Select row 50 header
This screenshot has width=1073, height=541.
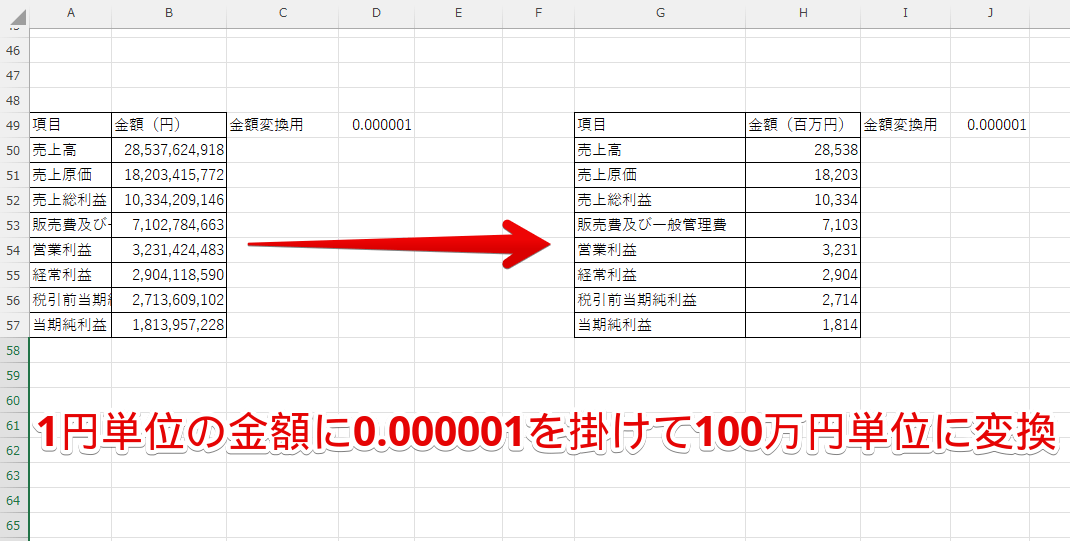click(14, 150)
